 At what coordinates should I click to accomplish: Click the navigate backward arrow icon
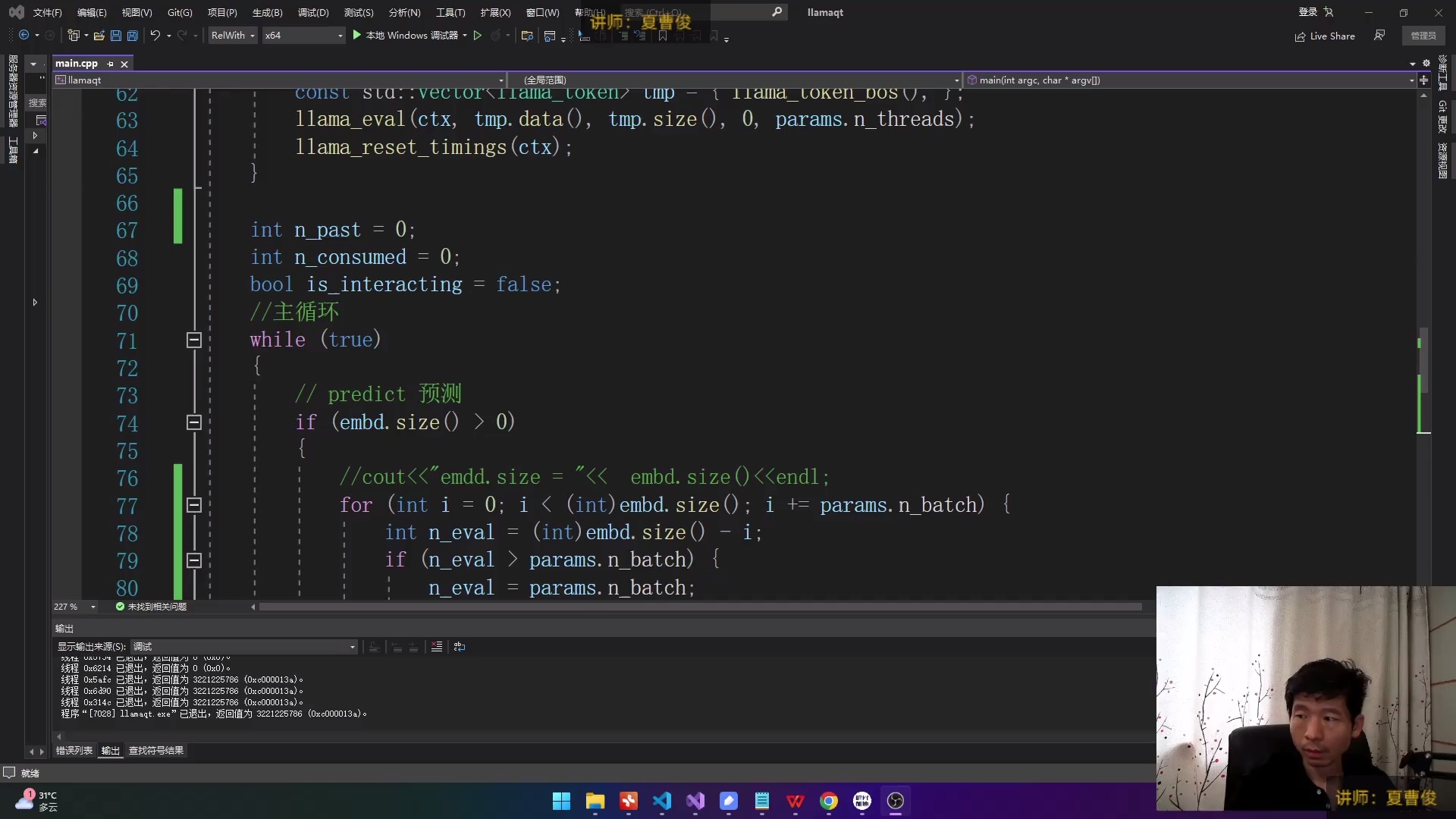point(25,35)
